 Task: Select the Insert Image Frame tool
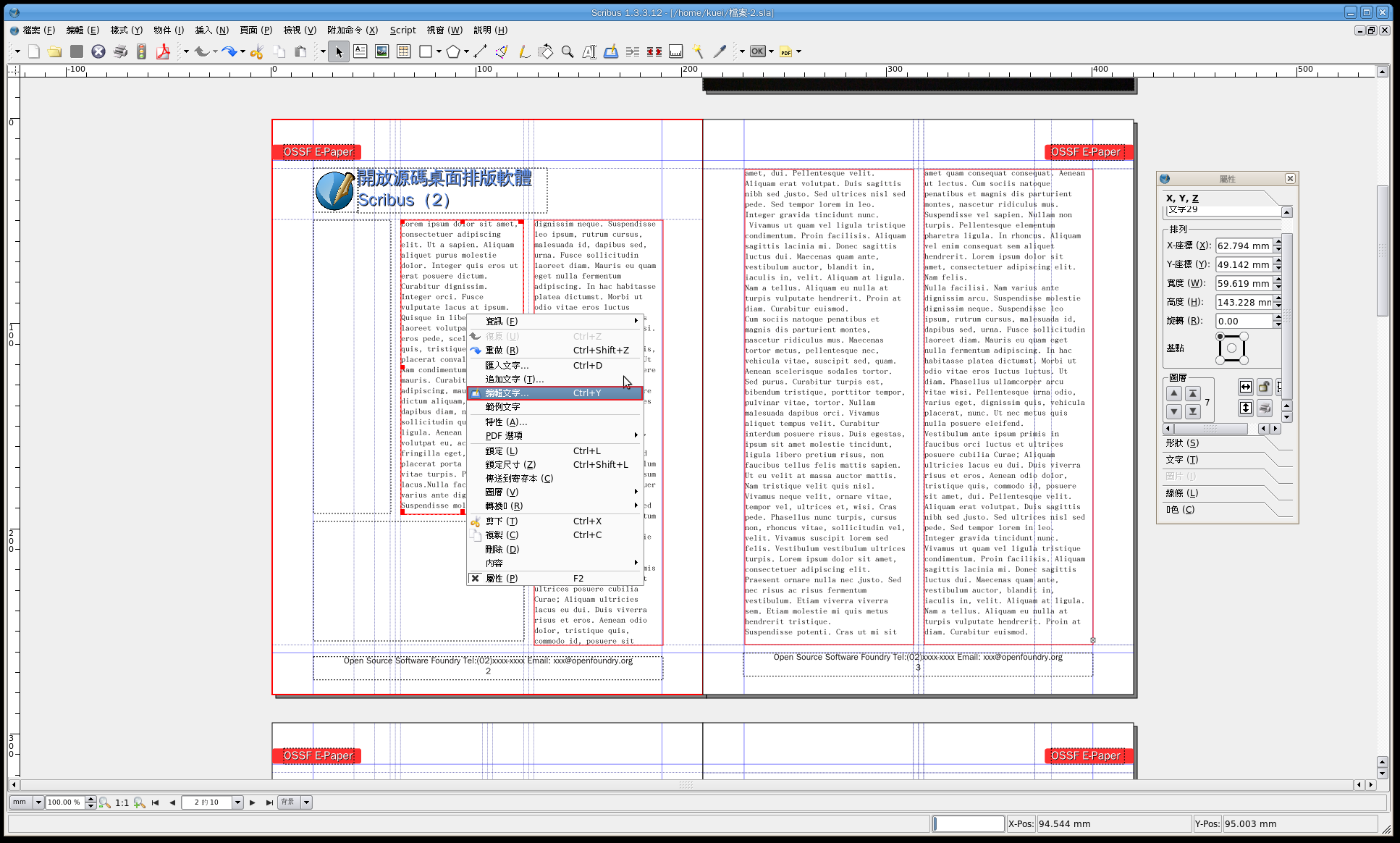pos(382,51)
